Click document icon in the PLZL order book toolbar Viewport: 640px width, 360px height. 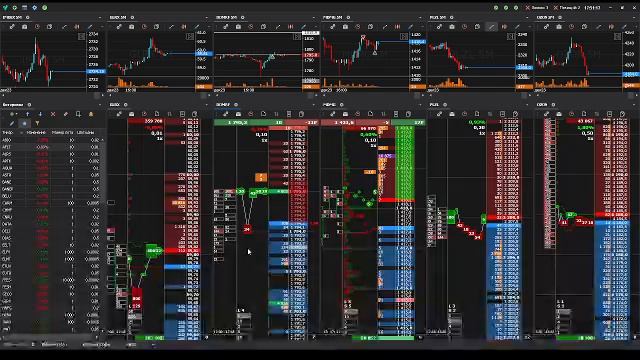click(x=477, y=114)
